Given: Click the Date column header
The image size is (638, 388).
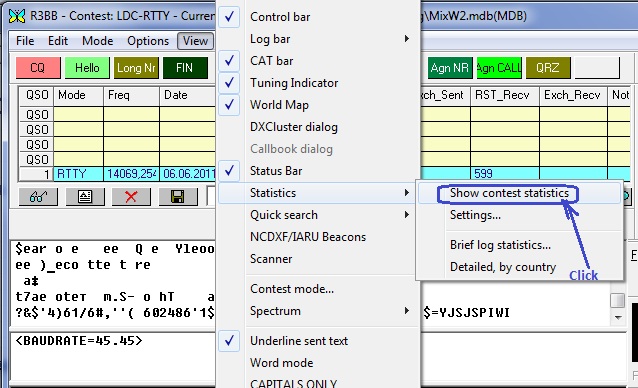Looking at the screenshot, I should (188, 96).
